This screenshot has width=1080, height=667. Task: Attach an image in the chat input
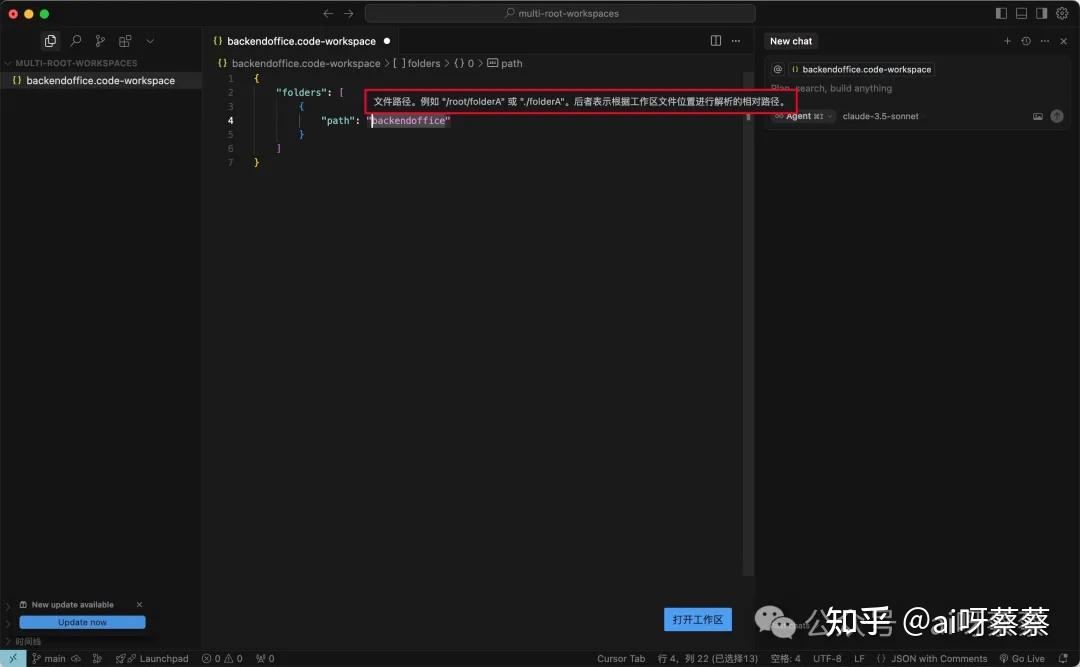(1038, 116)
